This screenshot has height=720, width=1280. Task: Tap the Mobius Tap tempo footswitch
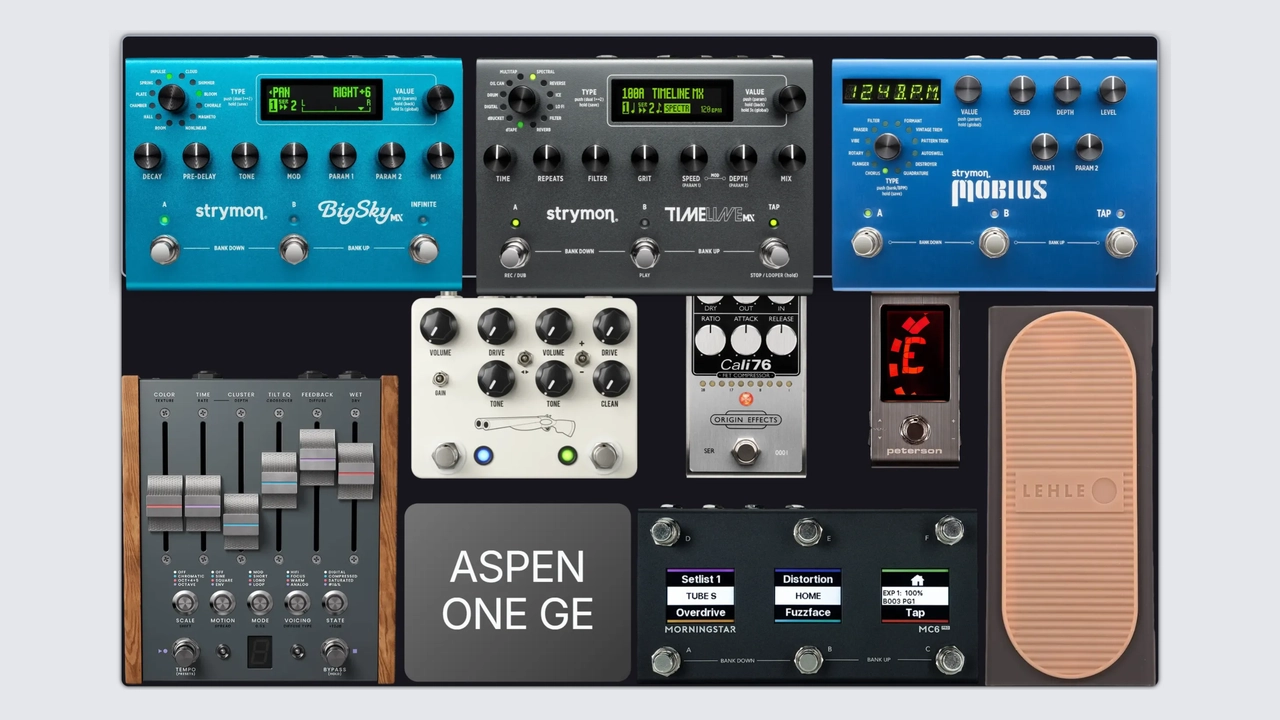coord(1121,243)
